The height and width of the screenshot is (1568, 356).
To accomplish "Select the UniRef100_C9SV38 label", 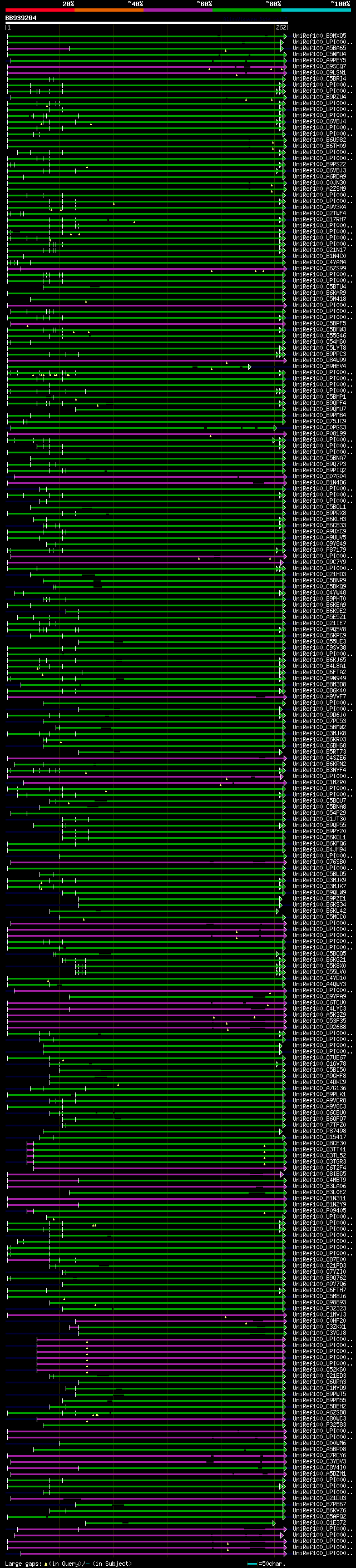I will click(319, 647).
